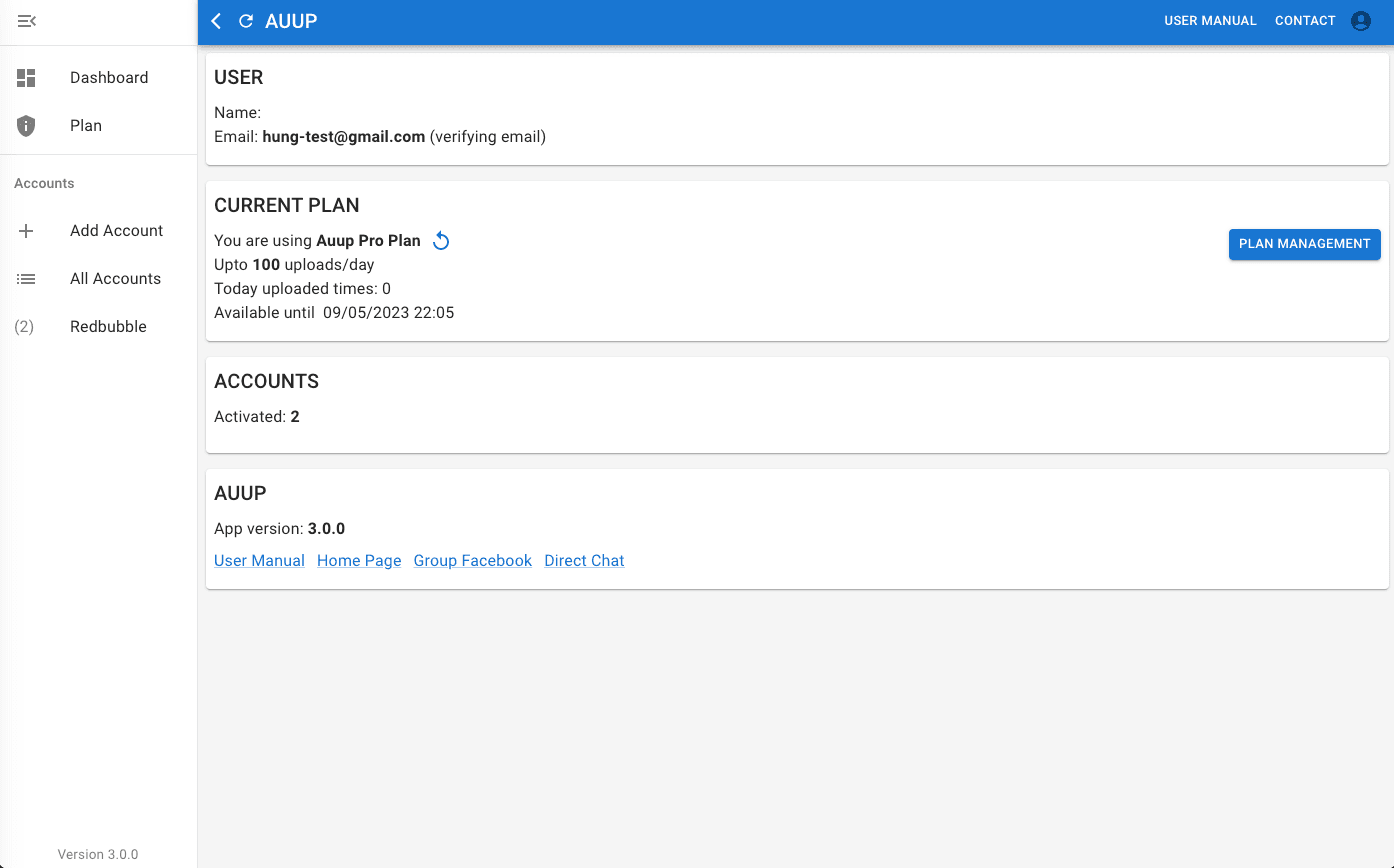Viewport: 1394px width, 868px height.
Task: Click the plus icon for Add Account
Action: tap(26, 231)
